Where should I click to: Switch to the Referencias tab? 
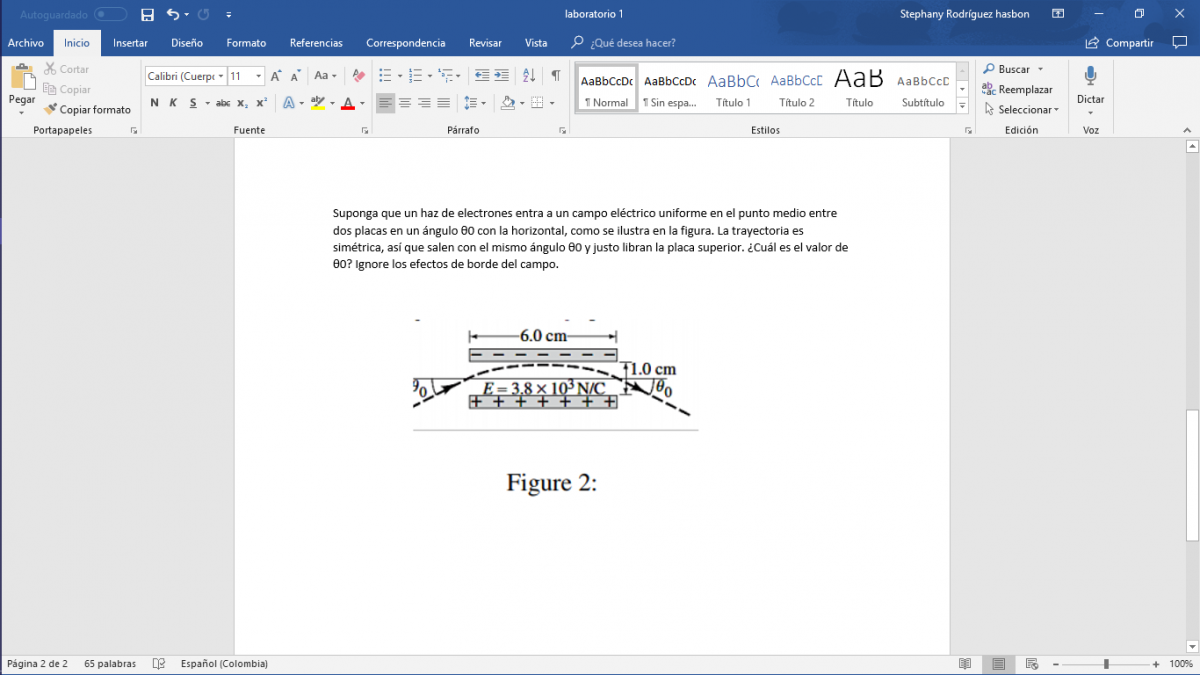[316, 43]
